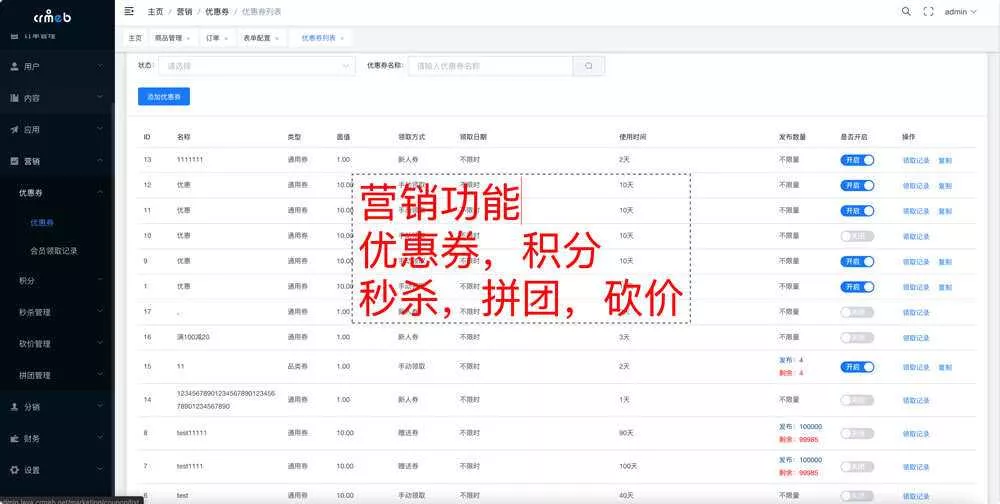Click the 添加优惠券 button

click(164, 96)
